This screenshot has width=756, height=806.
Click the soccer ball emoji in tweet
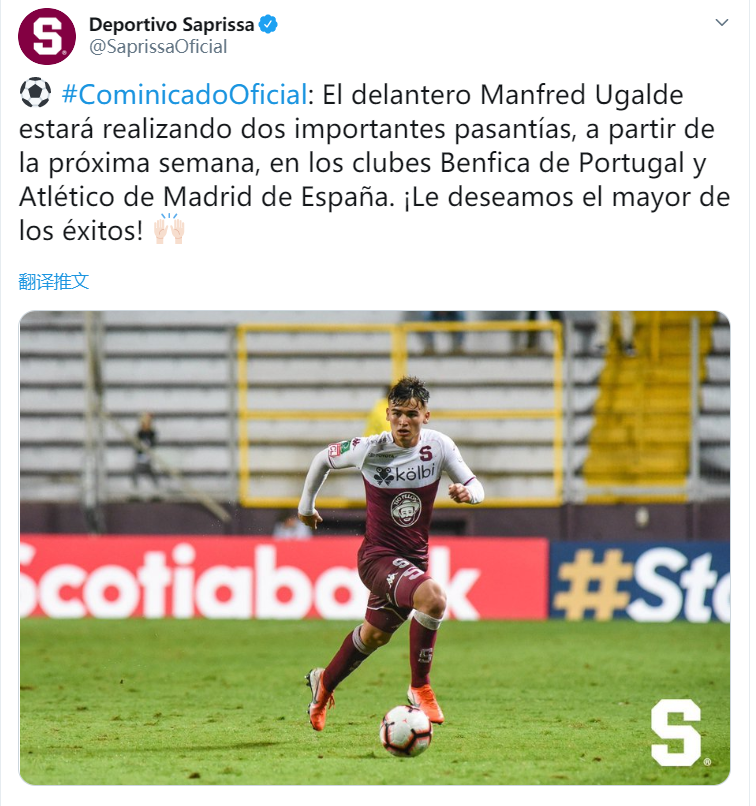point(35,93)
